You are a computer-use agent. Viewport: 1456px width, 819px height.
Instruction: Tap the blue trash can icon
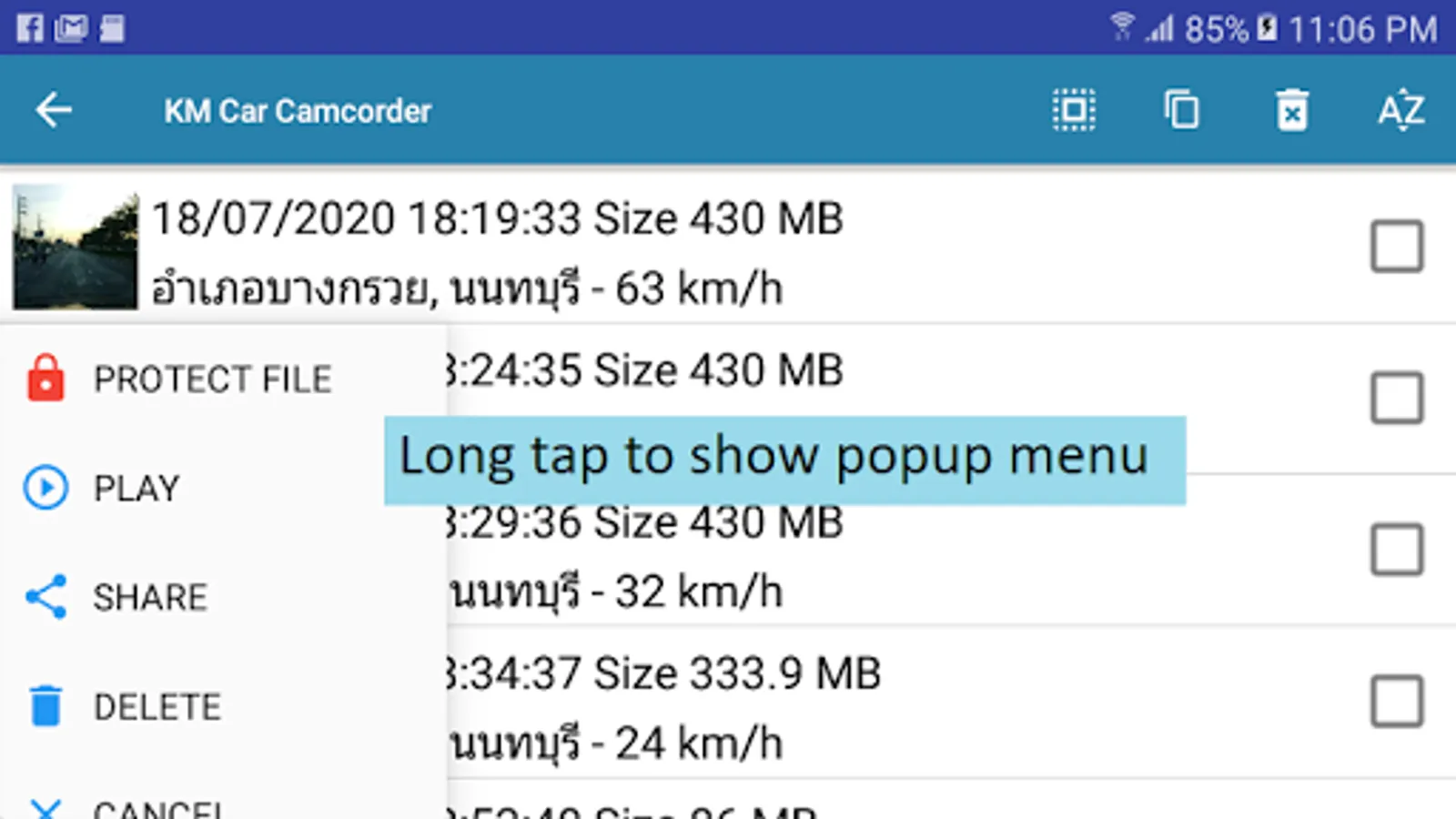pyautogui.click(x=45, y=706)
